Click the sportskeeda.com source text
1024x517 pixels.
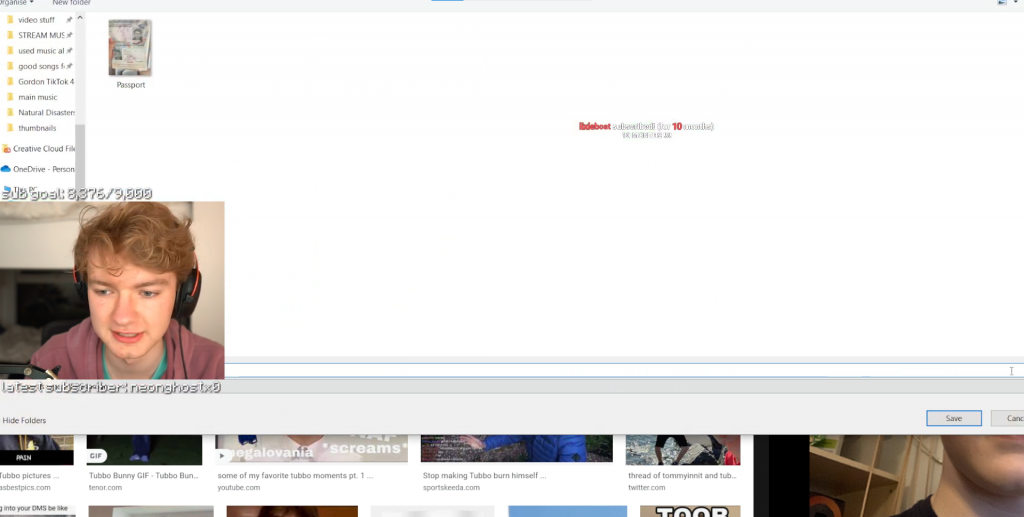[x=451, y=488]
